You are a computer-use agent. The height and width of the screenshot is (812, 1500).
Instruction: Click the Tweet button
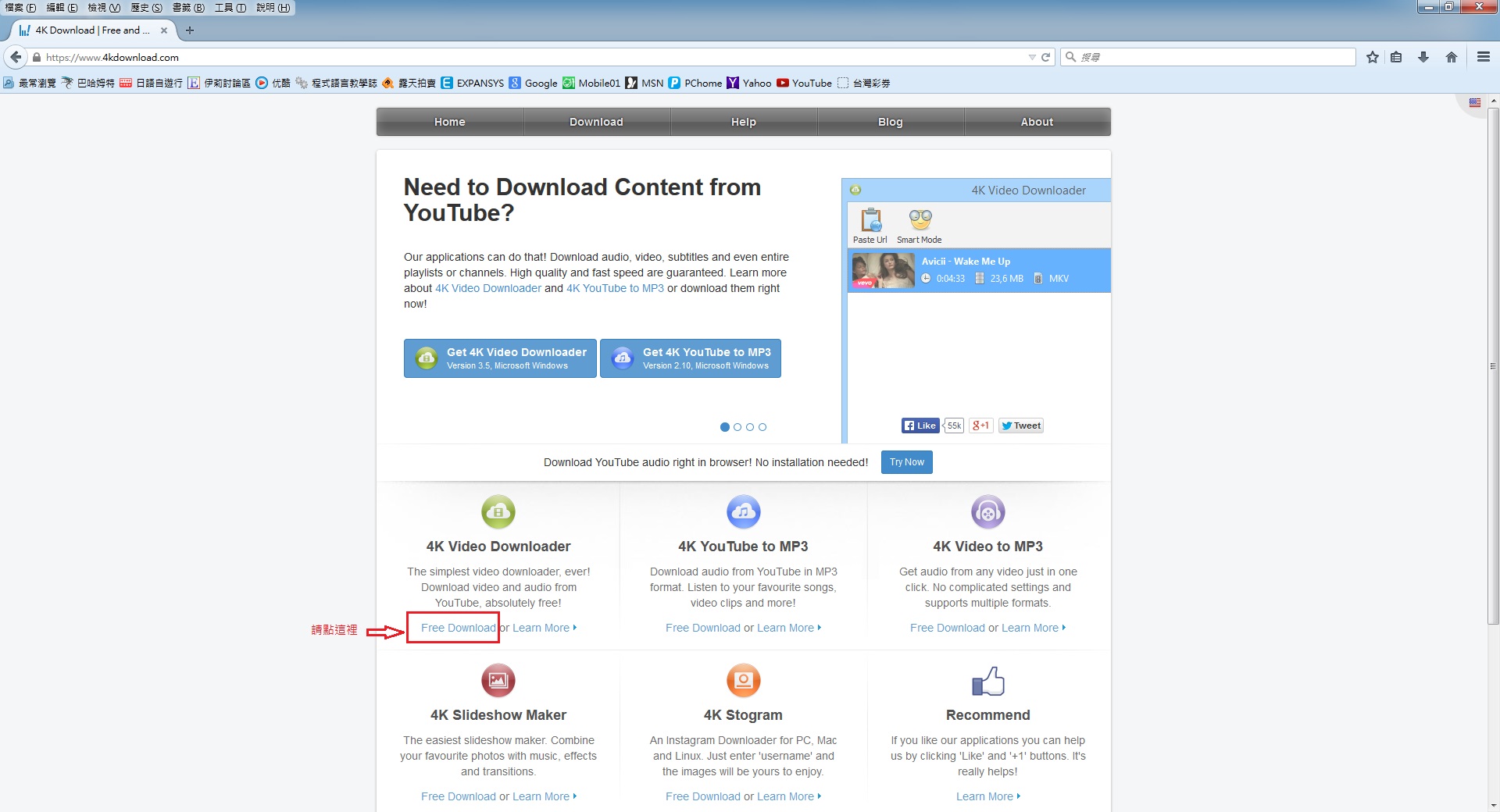[x=1021, y=426]
